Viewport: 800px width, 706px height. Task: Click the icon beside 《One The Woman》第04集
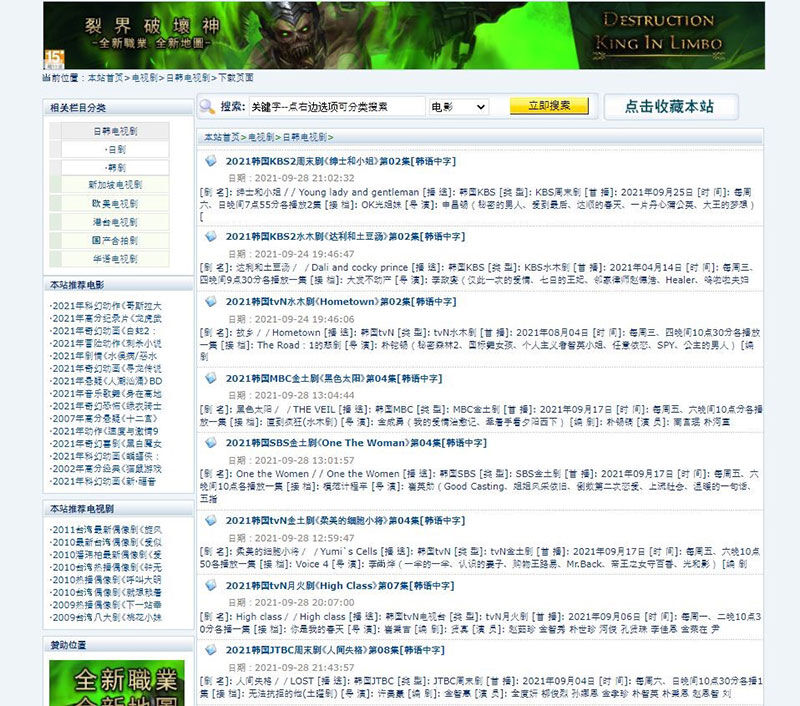pyautogui.click(x=212, y=444)
